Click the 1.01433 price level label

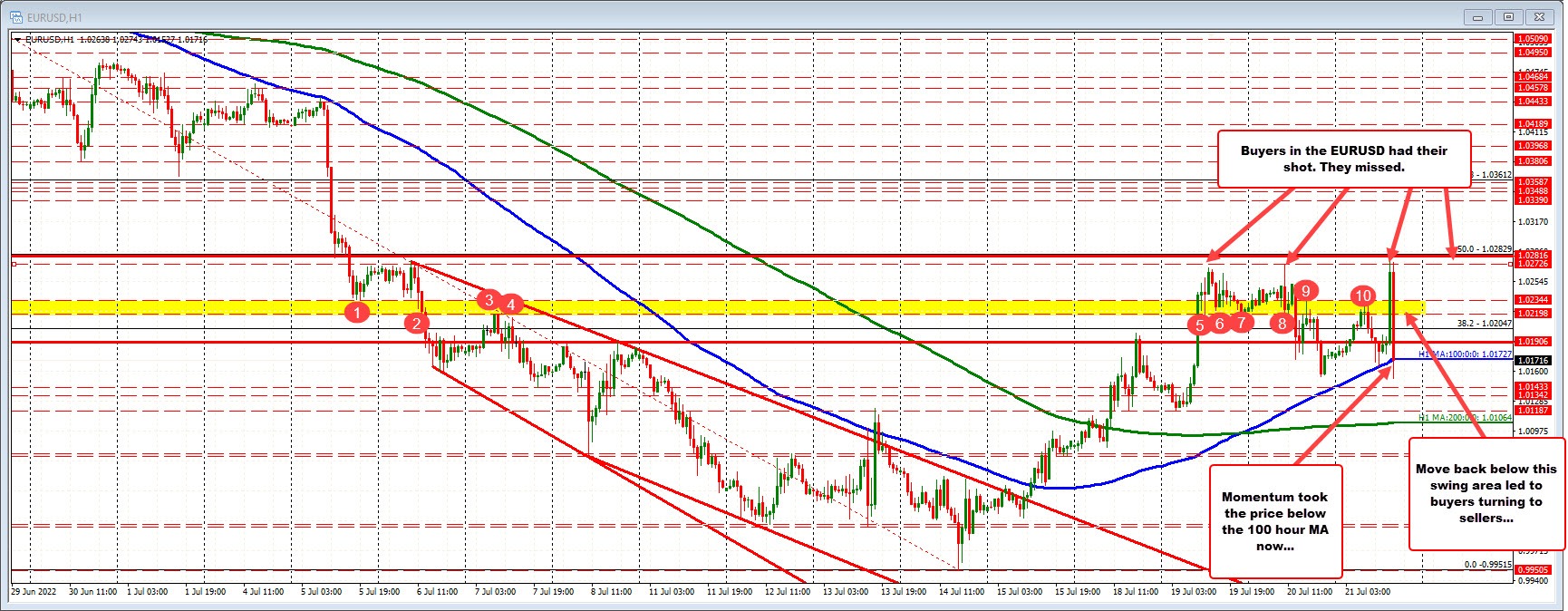pyautogui.click(x=1532, y=387)
